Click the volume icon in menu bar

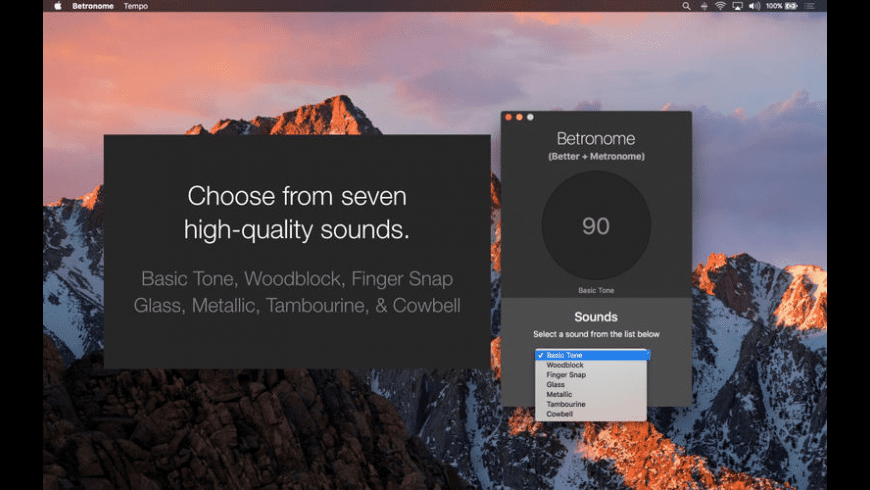click(x=754, y=6)
